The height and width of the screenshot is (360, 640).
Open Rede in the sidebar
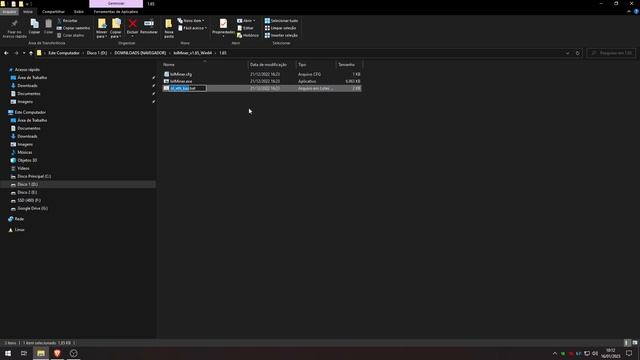[19, 219]
